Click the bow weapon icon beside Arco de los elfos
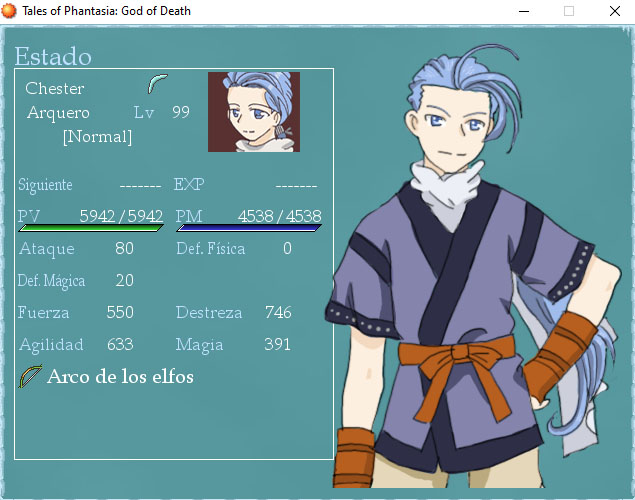The width and height of the screenshot is (635, 500). click(30, 376)
